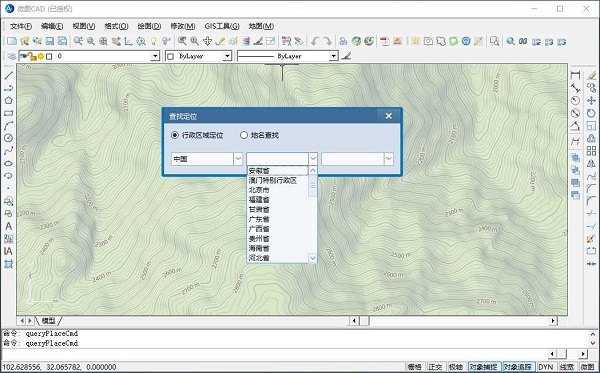The width and height of the screenshot is (600, 373).
Task: Select the Spline curve tool in left toolbar
Action: tap(8, 150)
